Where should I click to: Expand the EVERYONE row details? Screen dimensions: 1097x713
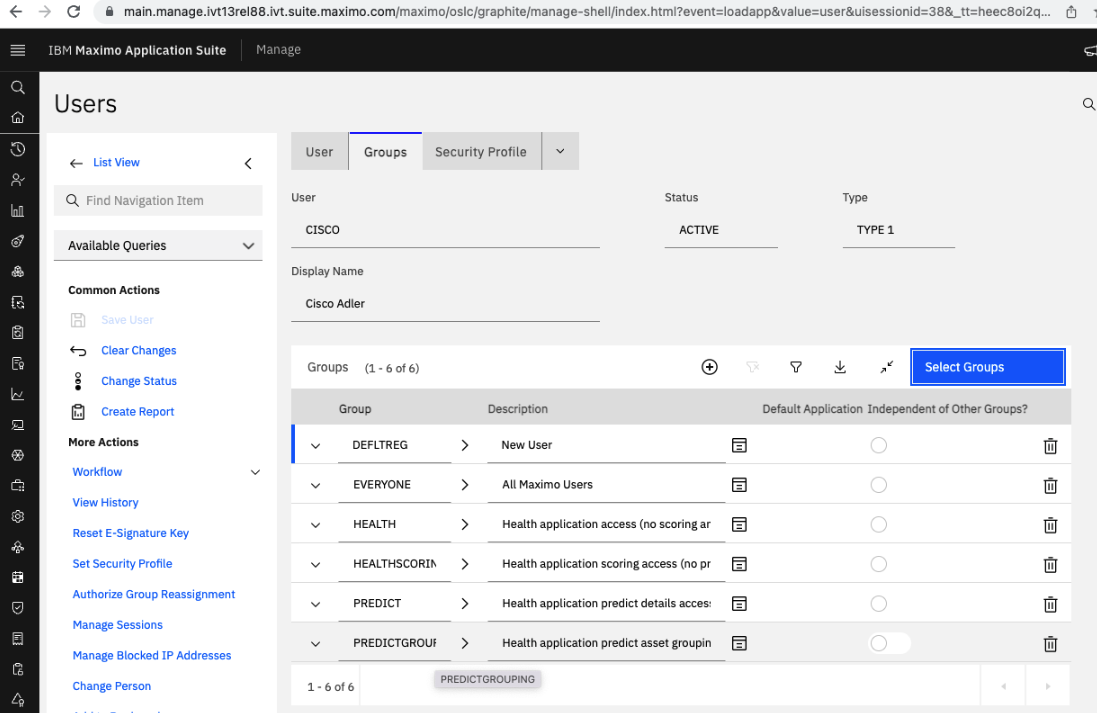coord(316,486)
